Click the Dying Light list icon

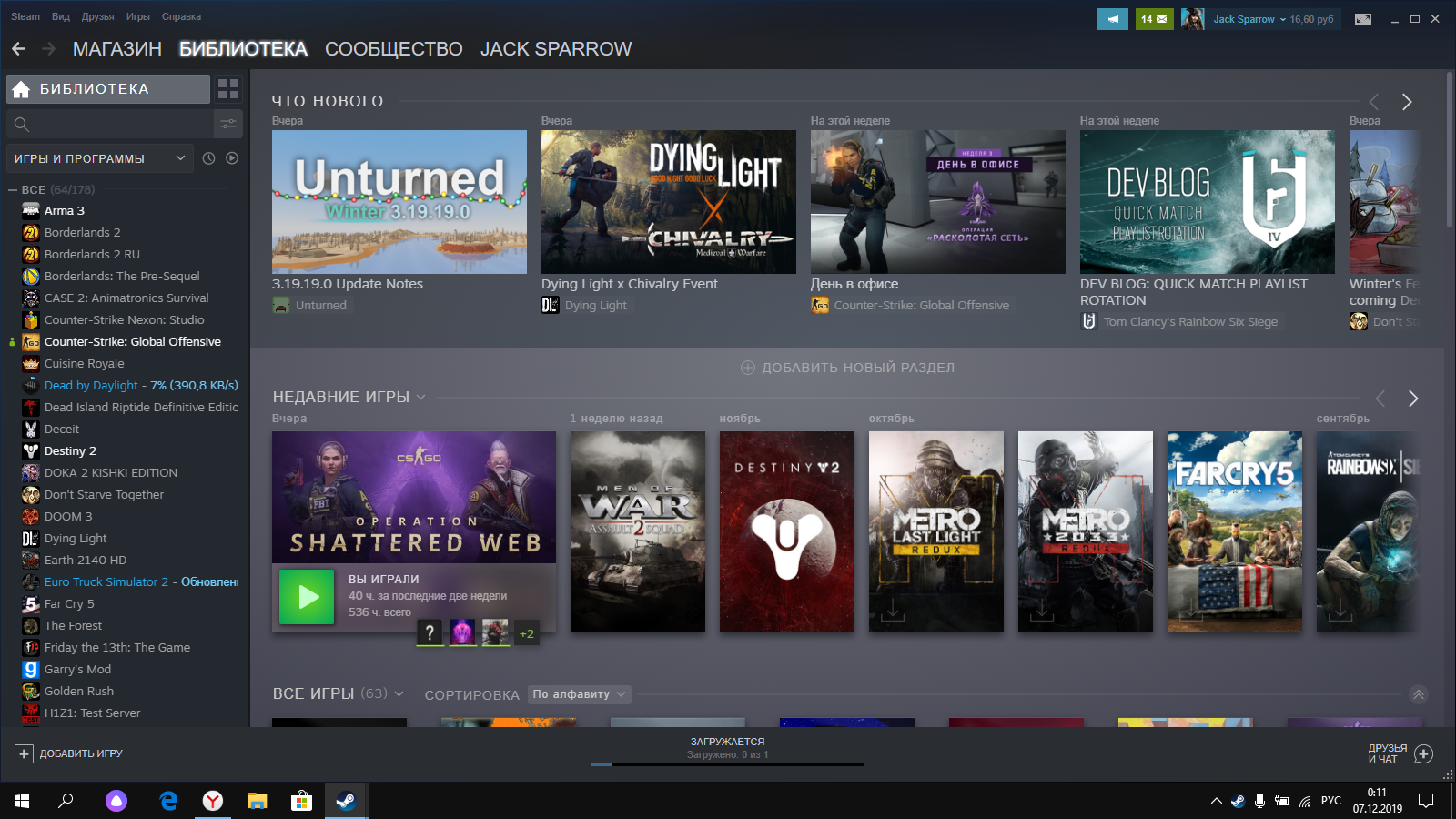tap(31, 538)
